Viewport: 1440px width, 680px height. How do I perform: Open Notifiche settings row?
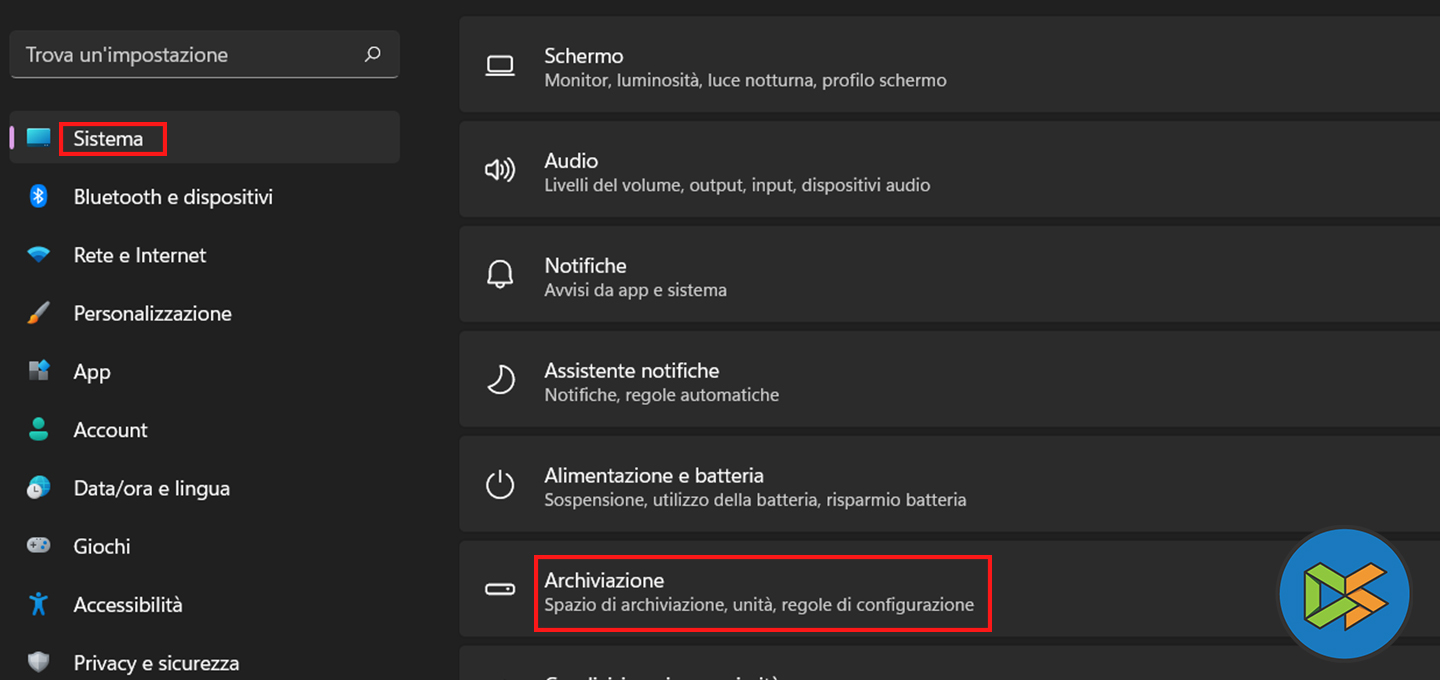tap(636, 277)
